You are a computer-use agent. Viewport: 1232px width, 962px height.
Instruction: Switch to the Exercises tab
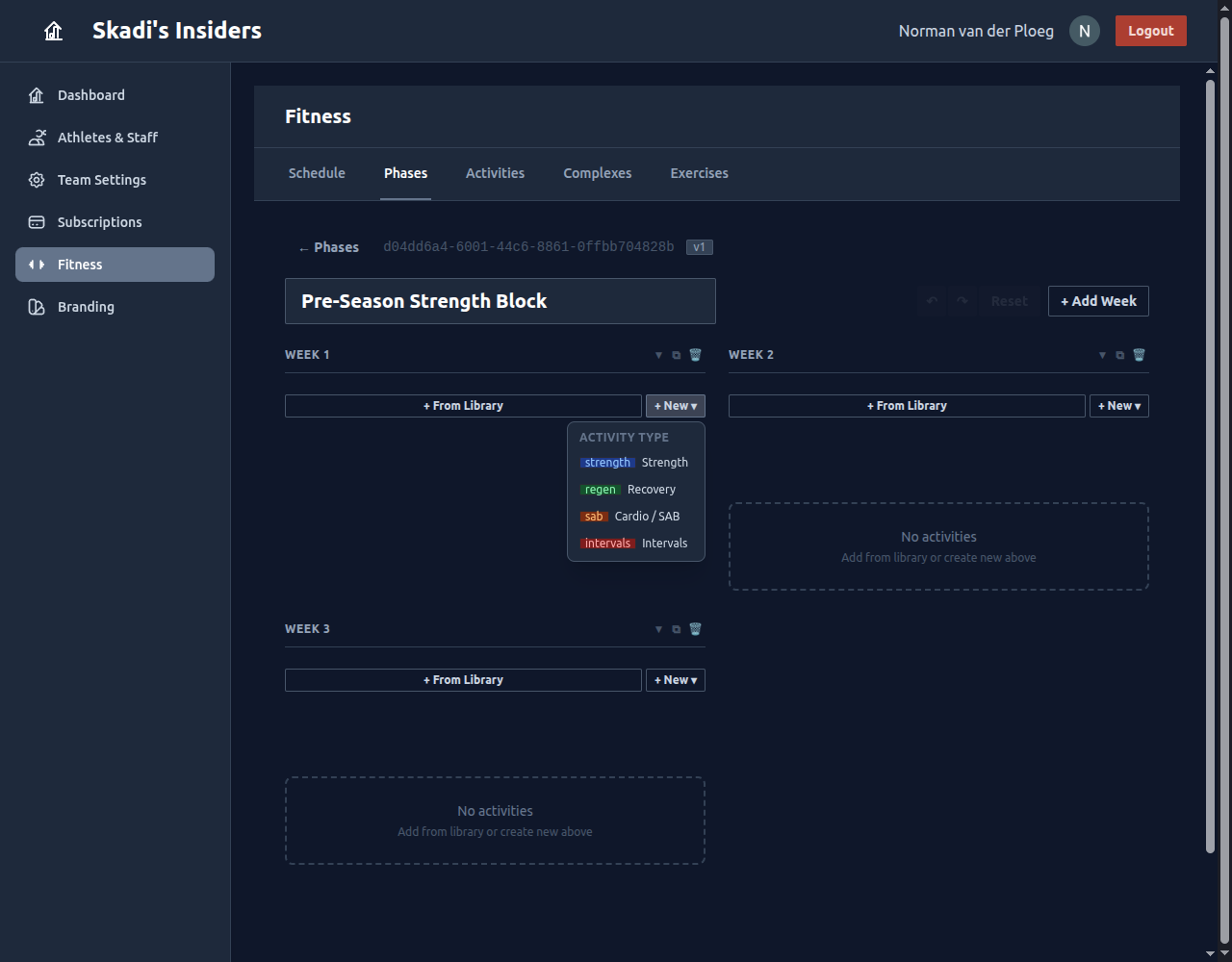point(699,173)
